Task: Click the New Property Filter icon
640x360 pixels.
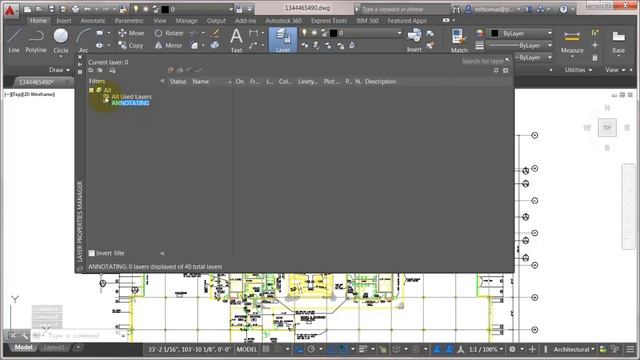Action: pyautogui.click(x=91, y=70)
